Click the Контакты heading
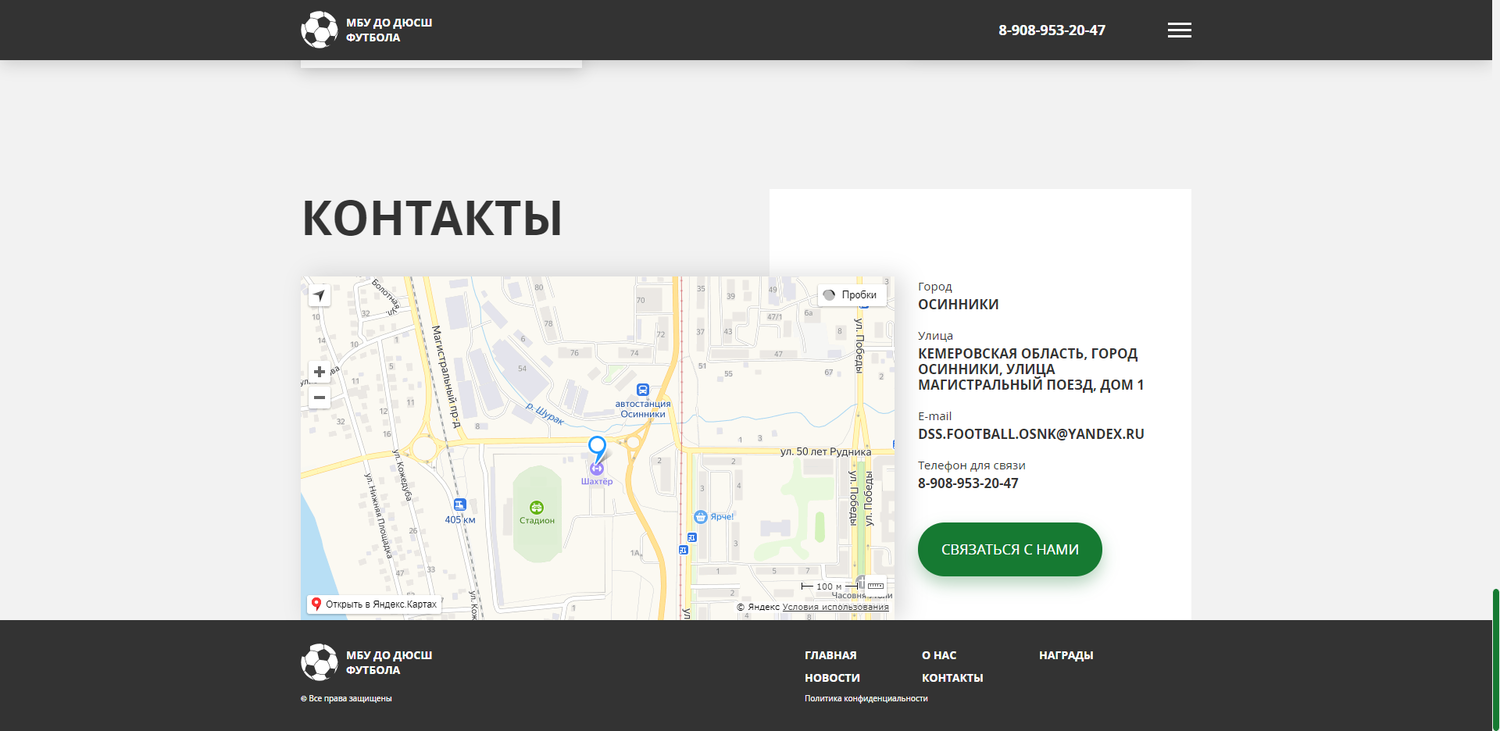 pos(432,218)
